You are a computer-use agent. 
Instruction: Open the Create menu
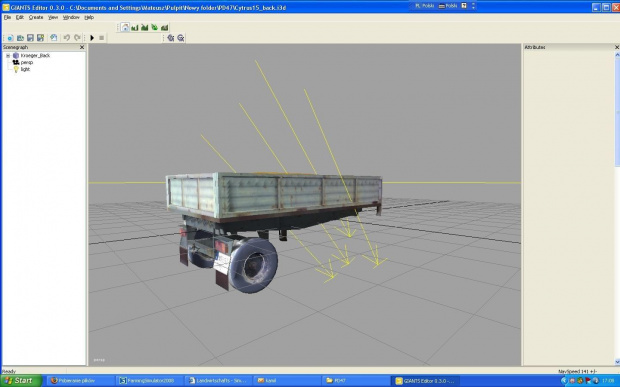tap(36, 17)
